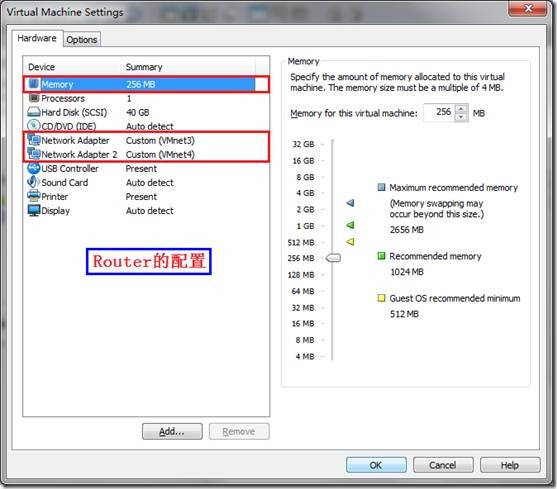This screenshot has height=489, width=557.
Task: Click the 64 MB mark on memory scale
Action: click(x=303, y=291)
